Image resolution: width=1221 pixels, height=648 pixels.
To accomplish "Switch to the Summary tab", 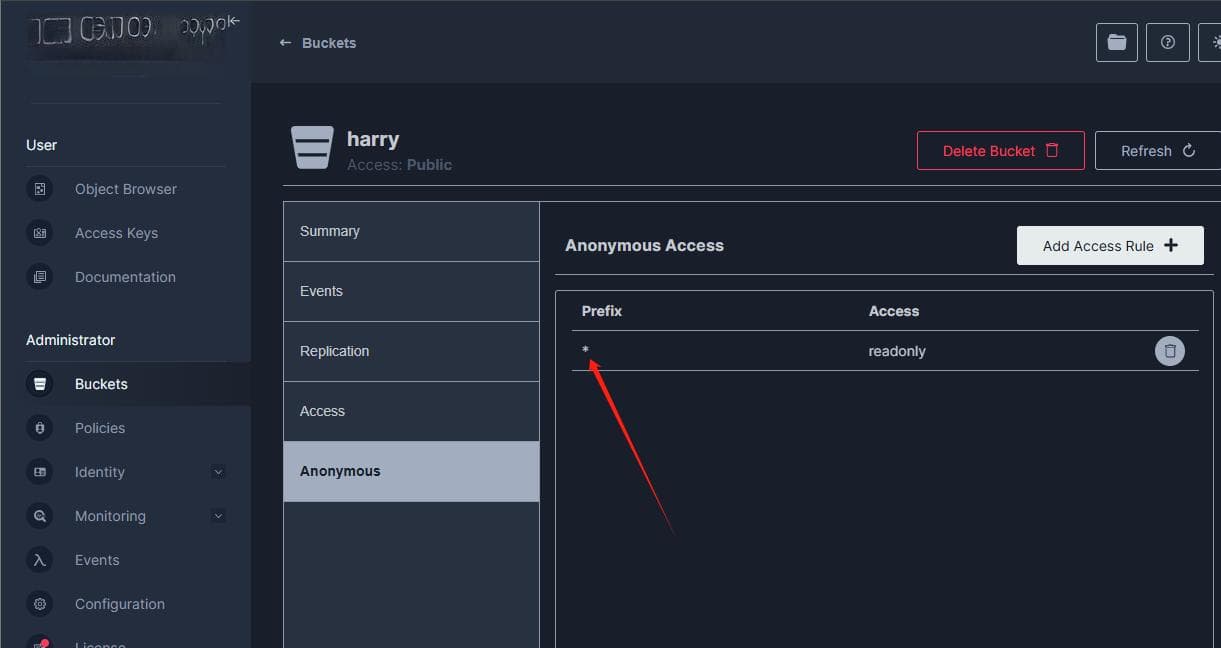I will click(x=411, y=231).
